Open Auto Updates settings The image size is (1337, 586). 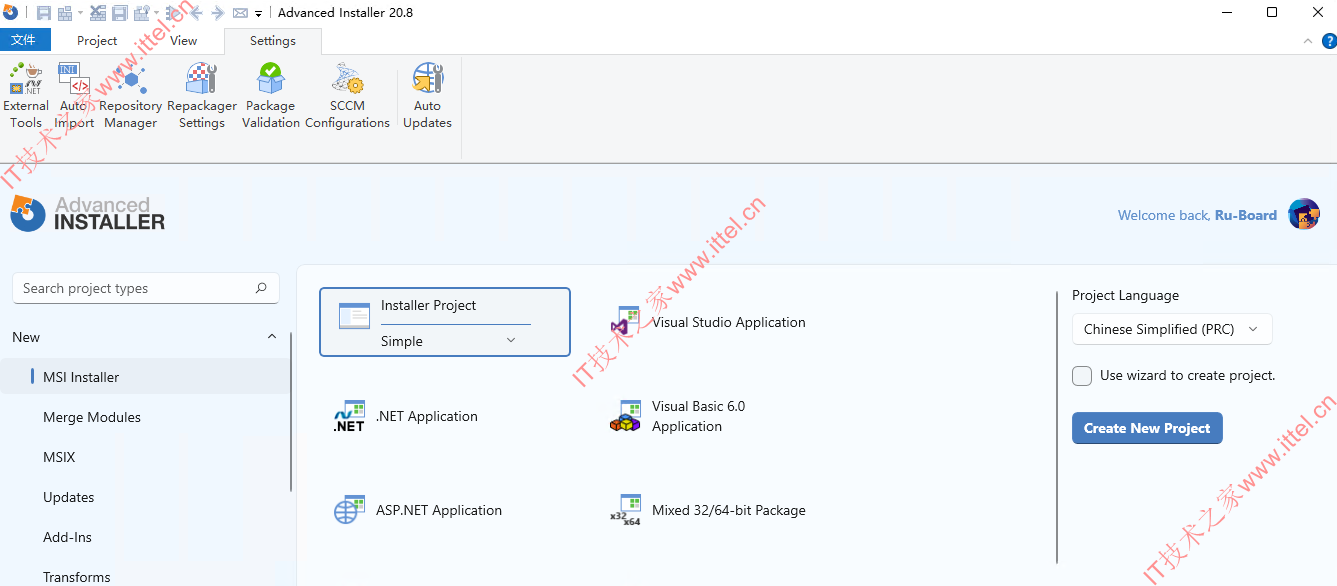coord(427,96)
